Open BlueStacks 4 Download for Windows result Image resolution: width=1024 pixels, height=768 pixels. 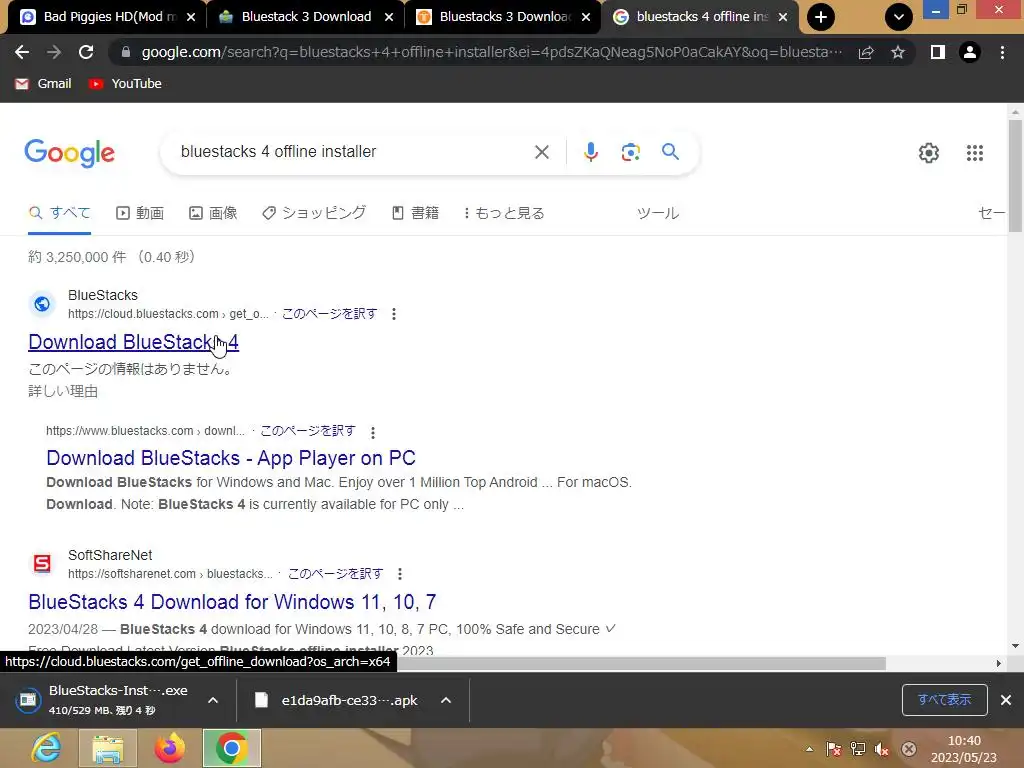click(232, 601)
